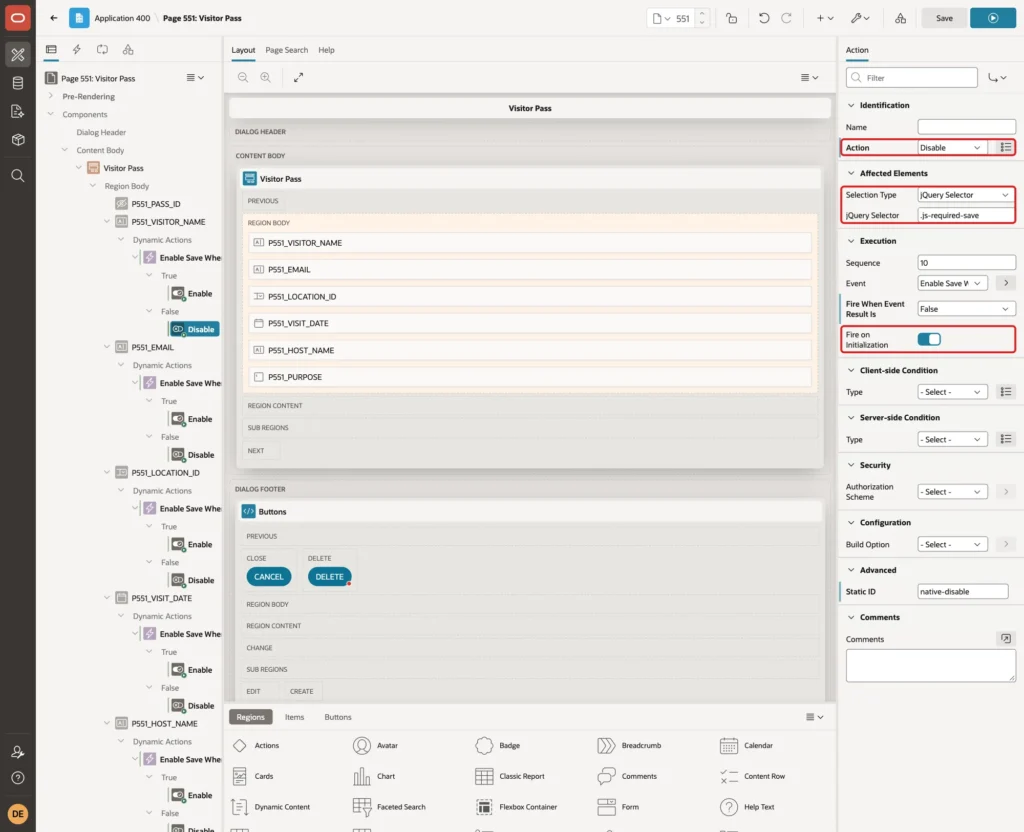Image resolution: width=1024 pixels, height=832 pixels.
Task: Click Application 400 breadcrumb
Action: point(122,18)
